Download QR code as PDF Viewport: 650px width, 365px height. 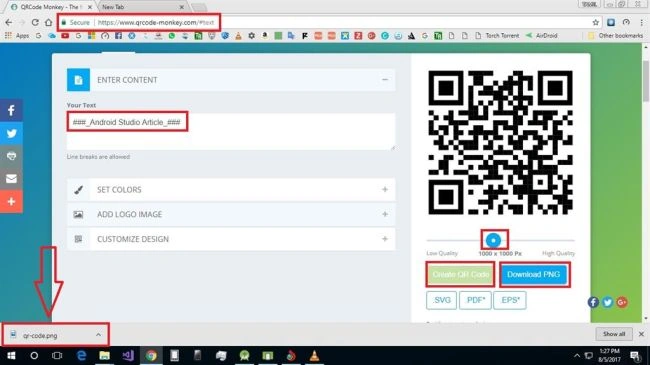point(475,300)
